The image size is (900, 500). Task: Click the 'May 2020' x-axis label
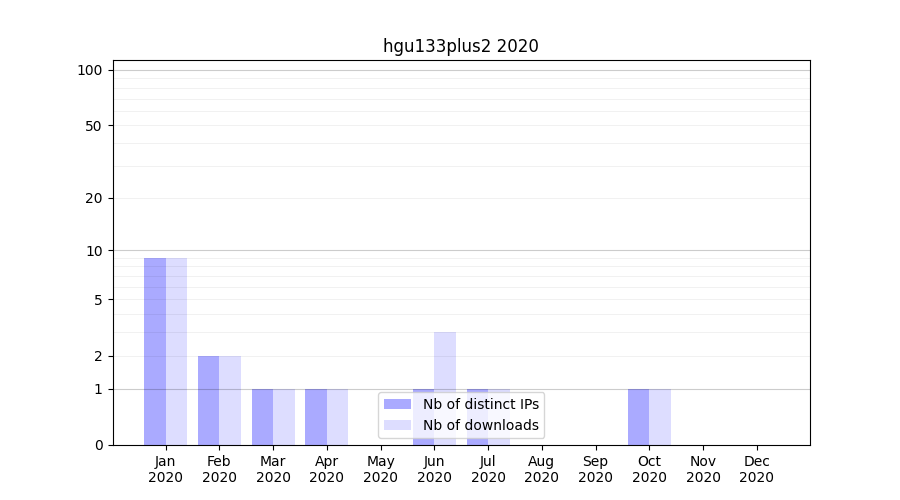[380, 469]
